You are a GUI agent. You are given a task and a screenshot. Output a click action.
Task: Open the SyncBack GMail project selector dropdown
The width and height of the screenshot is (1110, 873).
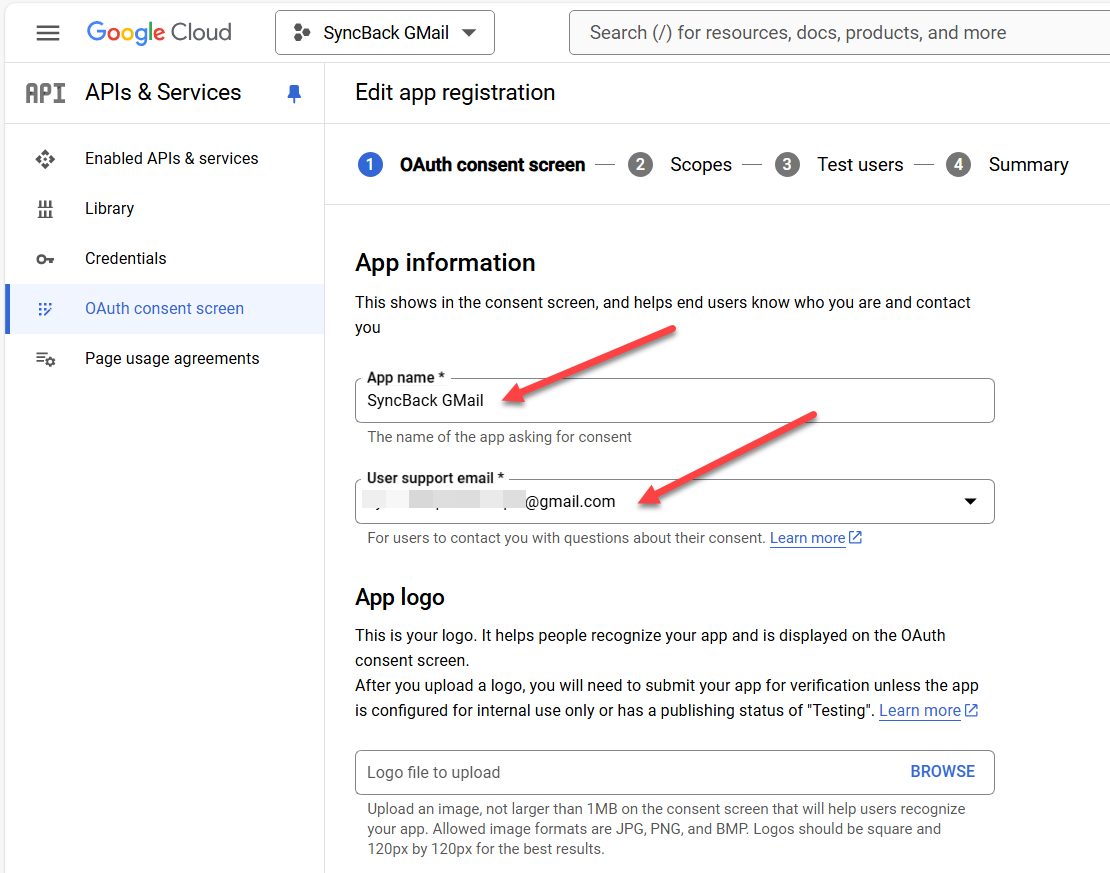click(385, 33)
